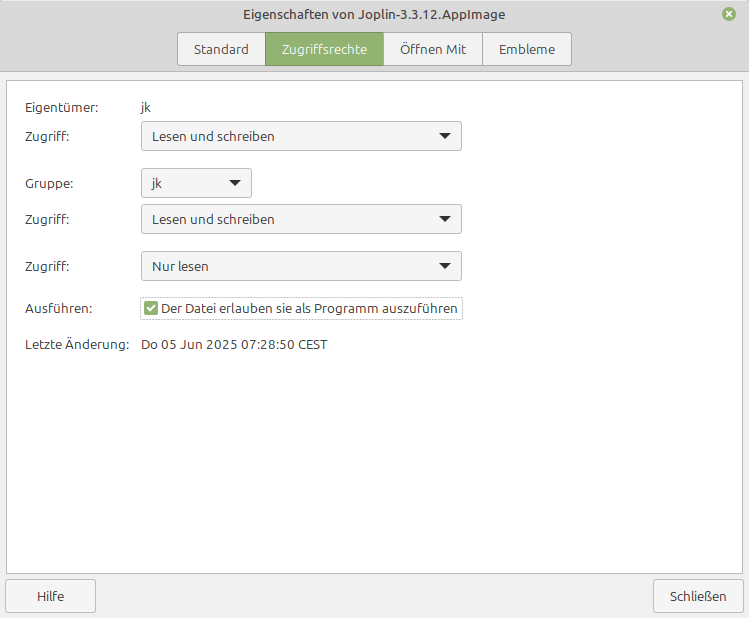
Task: Open the Gruppe 'jk' dropdown
Action: [196, 183]
